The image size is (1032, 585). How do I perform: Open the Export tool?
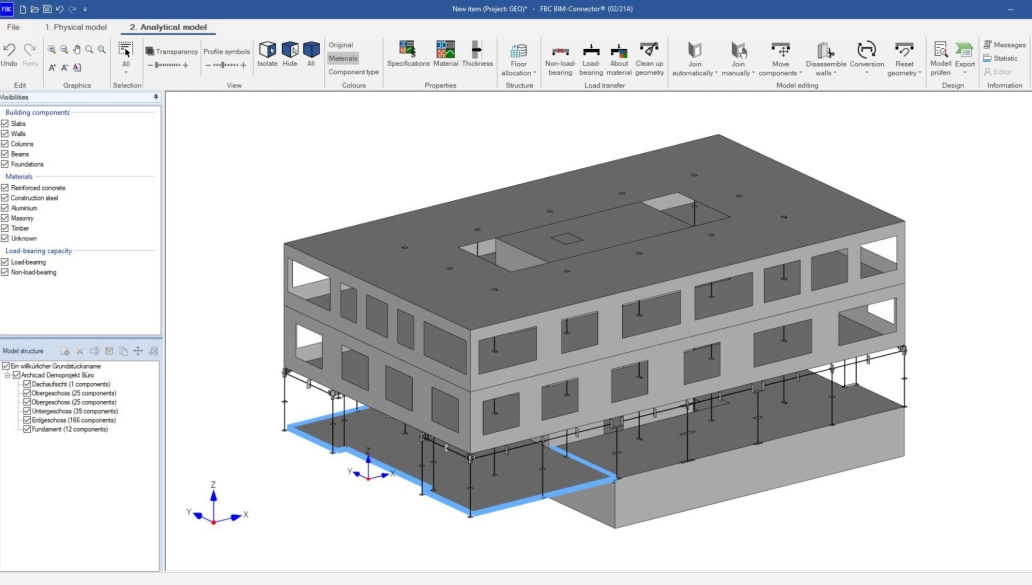[963, 55]
